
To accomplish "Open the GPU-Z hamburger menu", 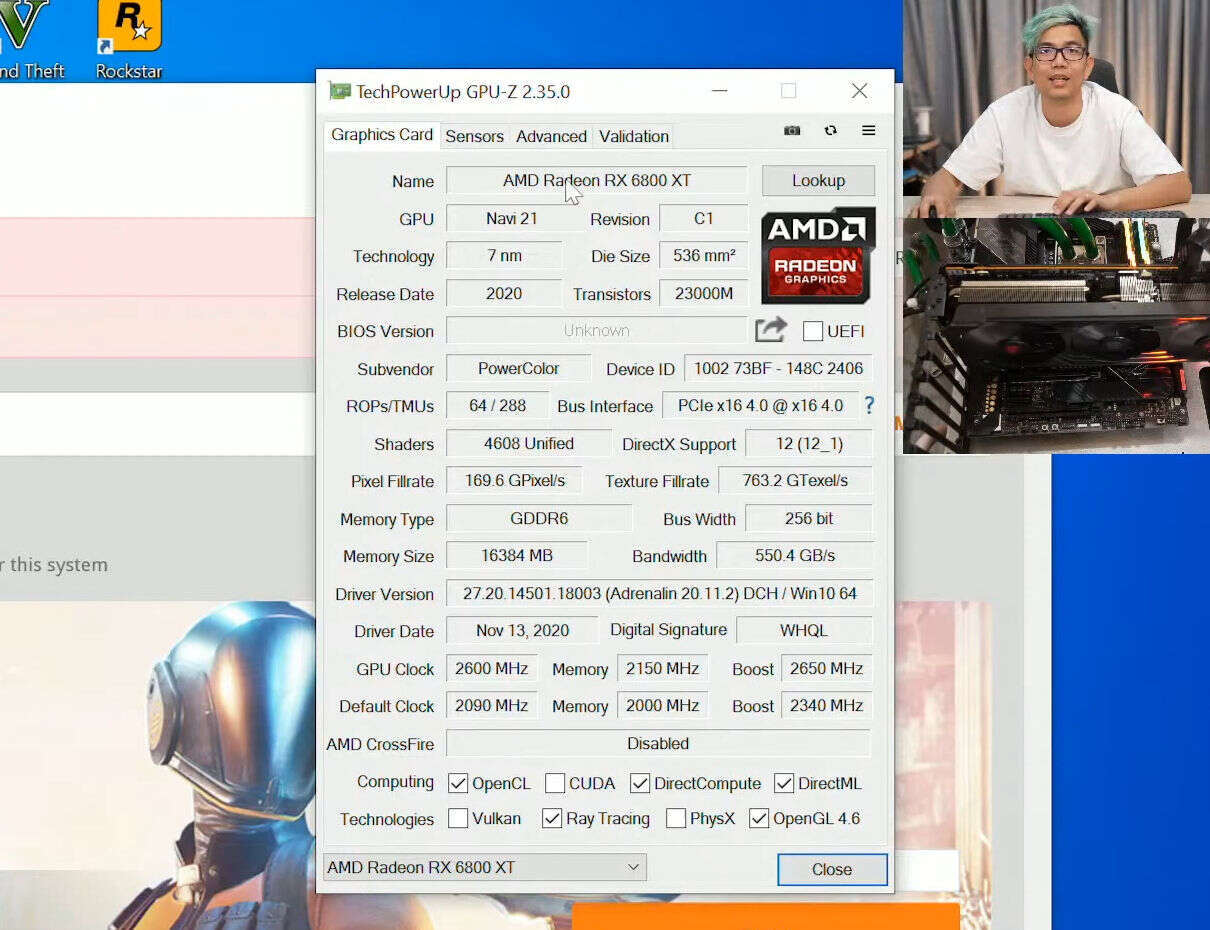I will click(868, 131).
